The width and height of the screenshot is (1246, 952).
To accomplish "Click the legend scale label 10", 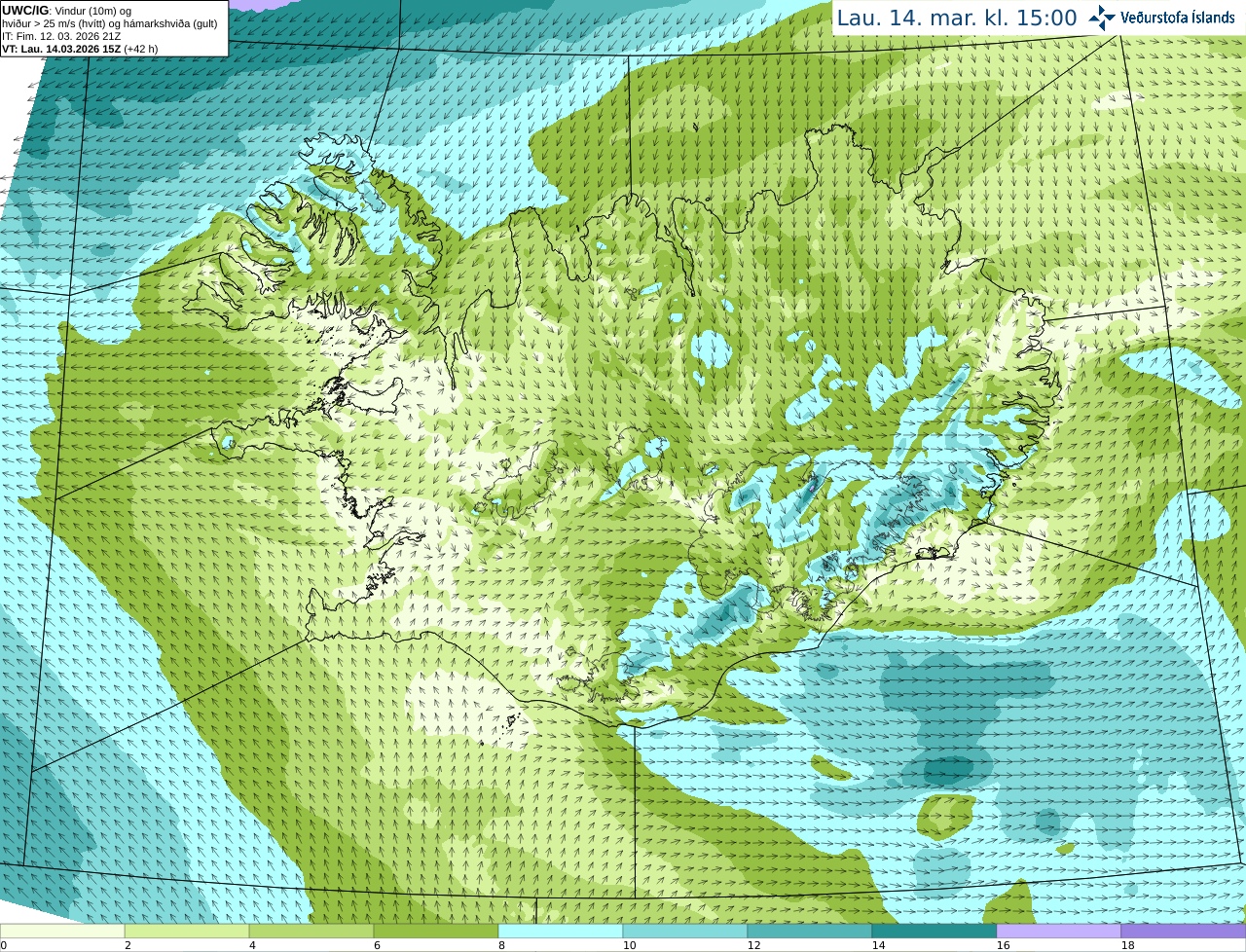I will point(629,945).
